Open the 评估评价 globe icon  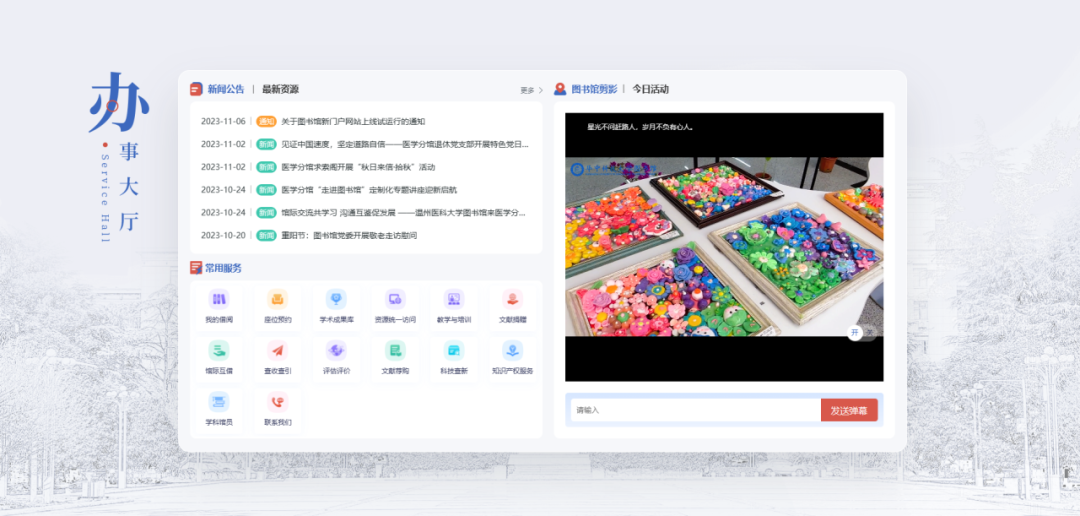pyautogui.click(x=336, y=350)
